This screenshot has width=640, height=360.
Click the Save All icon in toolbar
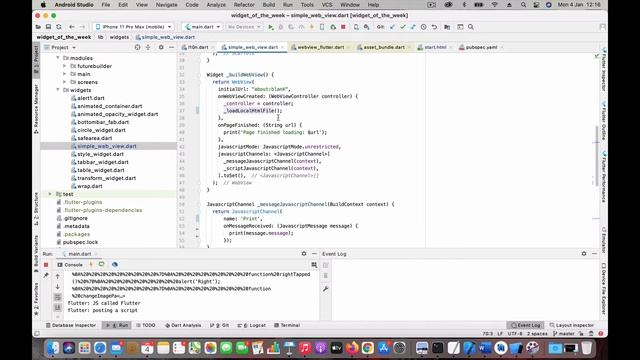(x=48, y=27)
